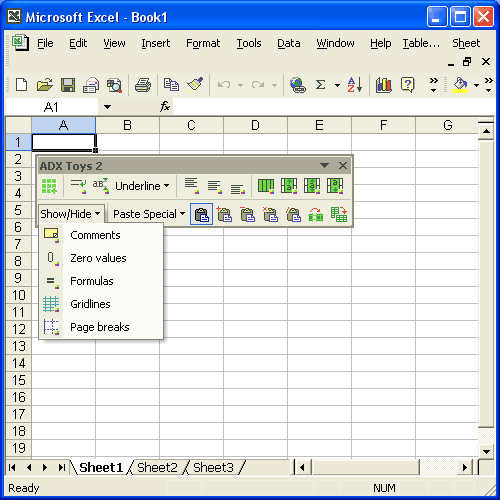Image resolution: width=500 pixels, height=500 pixels.
Task: Click the New blank workbook icon
Action: point(22,85)
